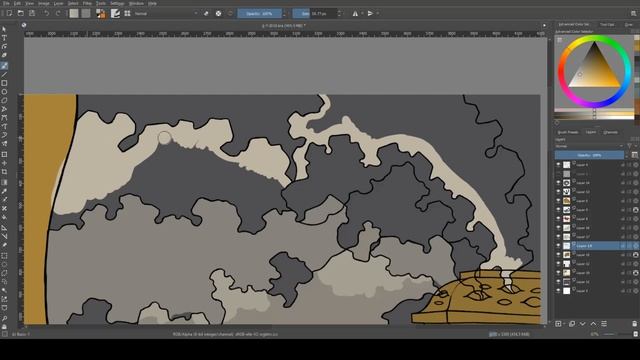
Task: Adjust the canvas zoom slider in status bar
Action: tap(616, 334)
